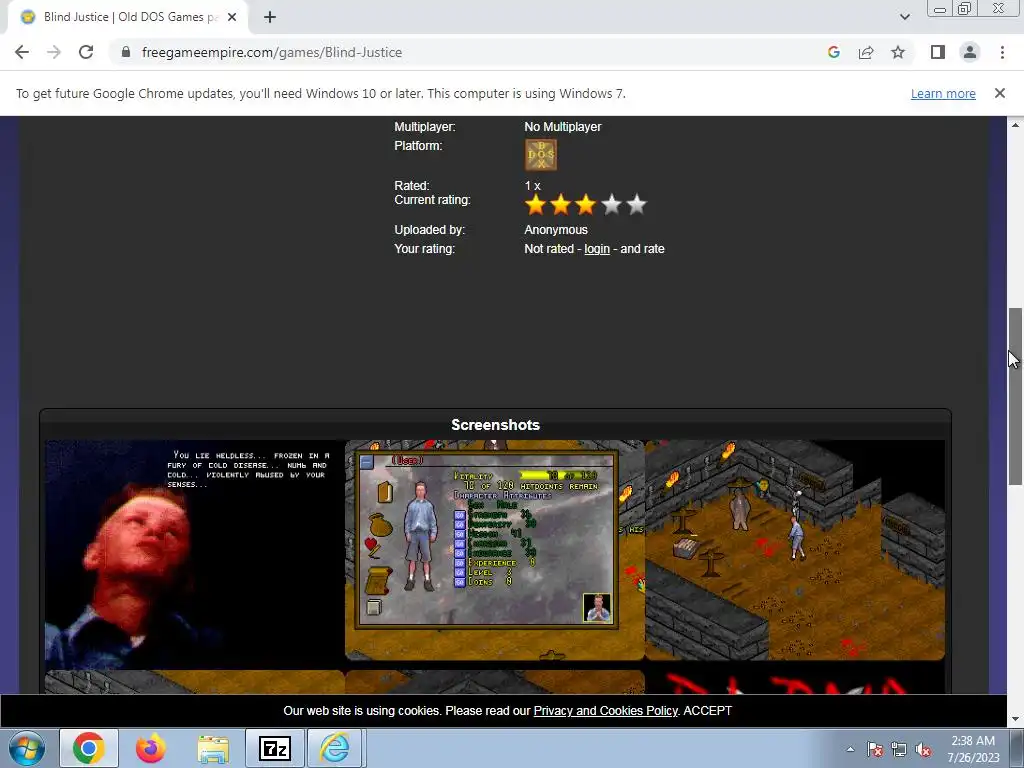Open the Learn more link
1024x768 pixels.
click(943, 93)
